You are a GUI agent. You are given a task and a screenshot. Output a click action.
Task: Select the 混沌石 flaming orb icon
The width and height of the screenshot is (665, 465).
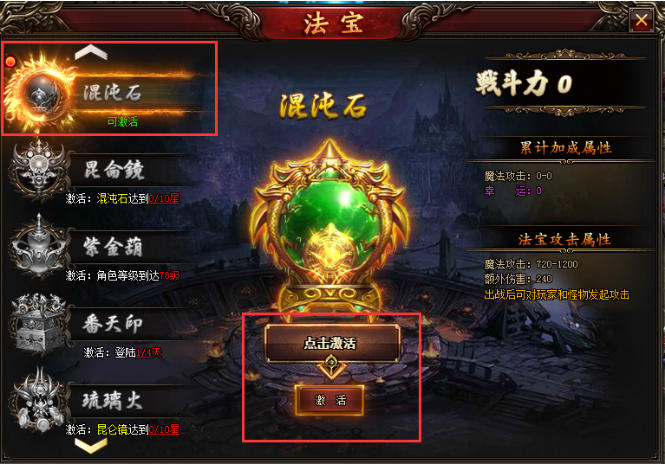click(x=40, y=92)
